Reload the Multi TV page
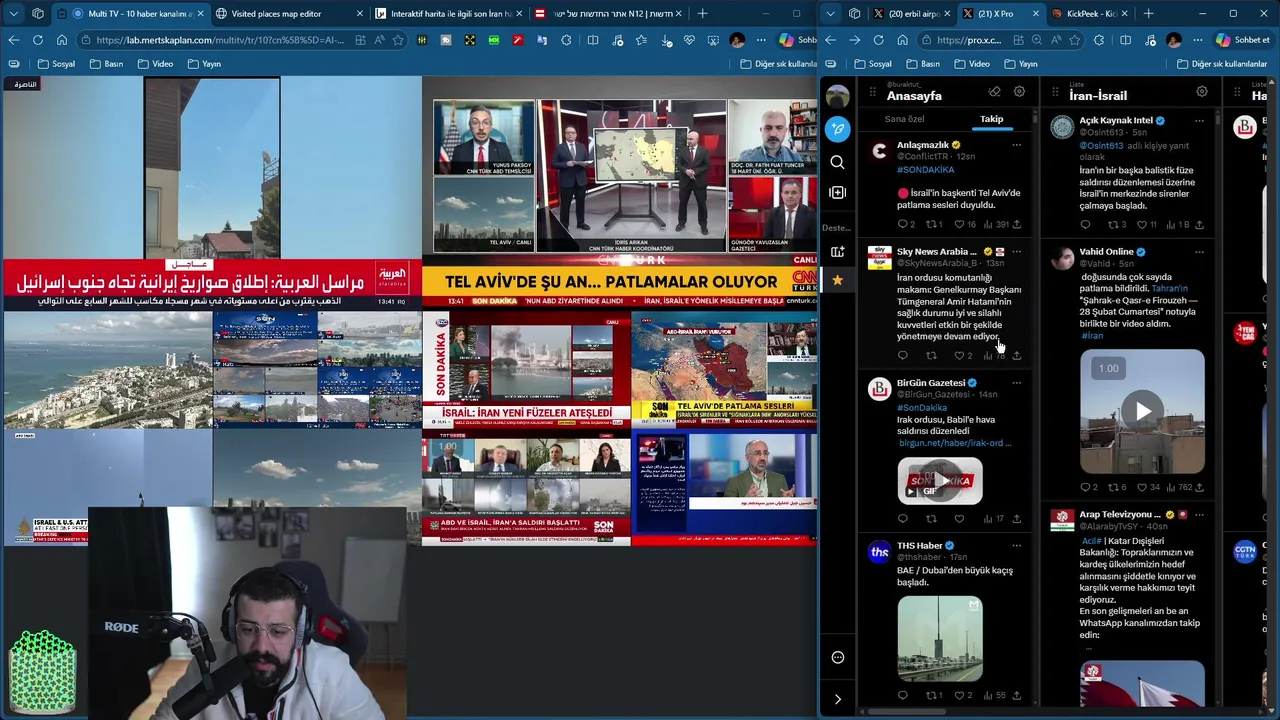Screen dimensions: 1280x720 (x=37, y=40)
